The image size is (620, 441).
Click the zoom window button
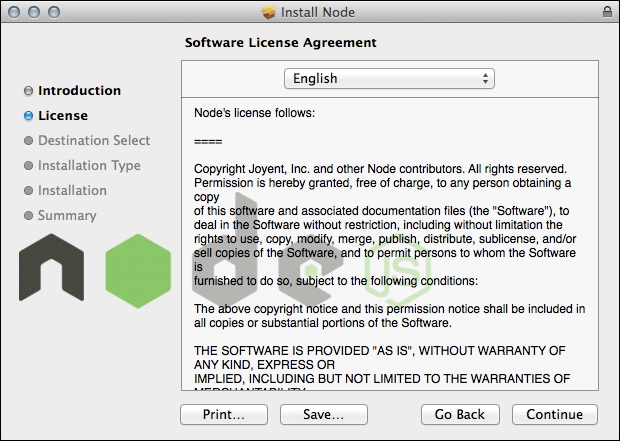pos(54,12)
